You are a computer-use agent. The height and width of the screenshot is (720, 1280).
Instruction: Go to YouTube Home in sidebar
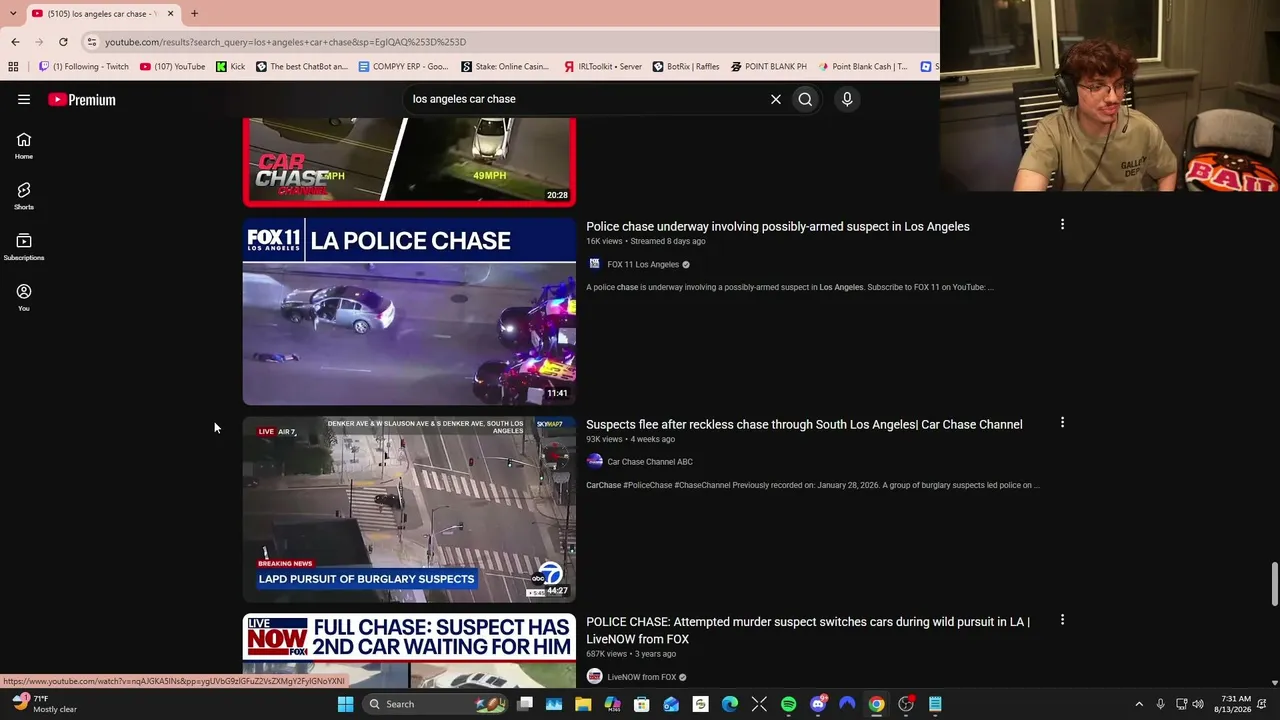point(24,146)
